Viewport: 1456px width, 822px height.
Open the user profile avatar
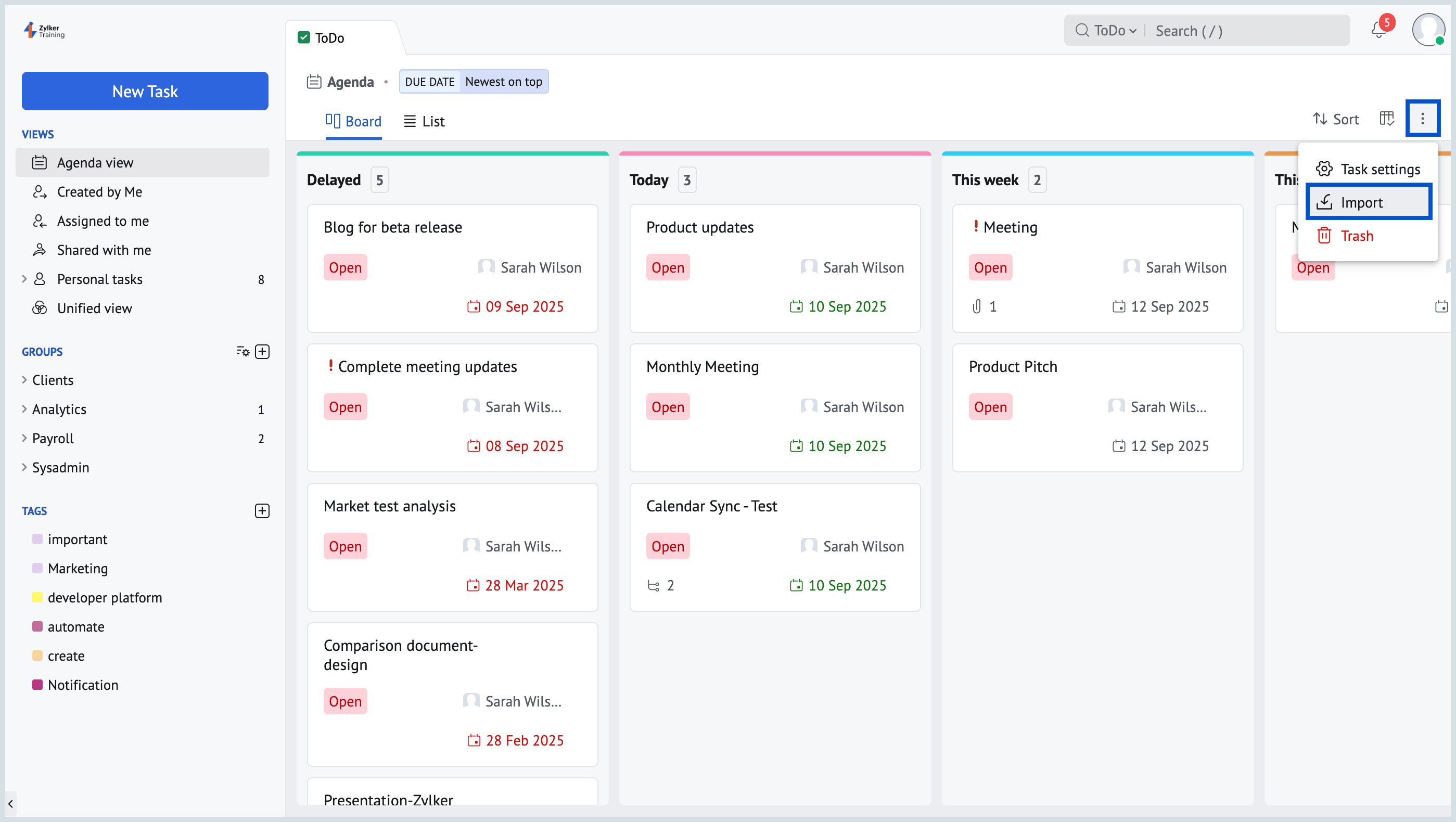pyautogui.click(x=1428, y=29)
